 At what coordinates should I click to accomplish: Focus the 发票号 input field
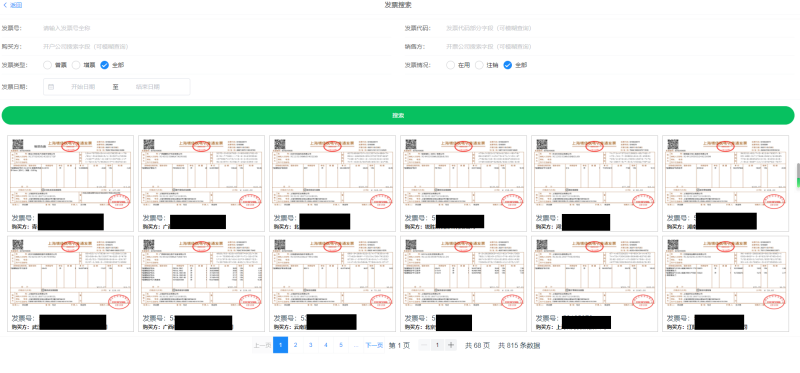pyautogui.click(x=217, y=28)
